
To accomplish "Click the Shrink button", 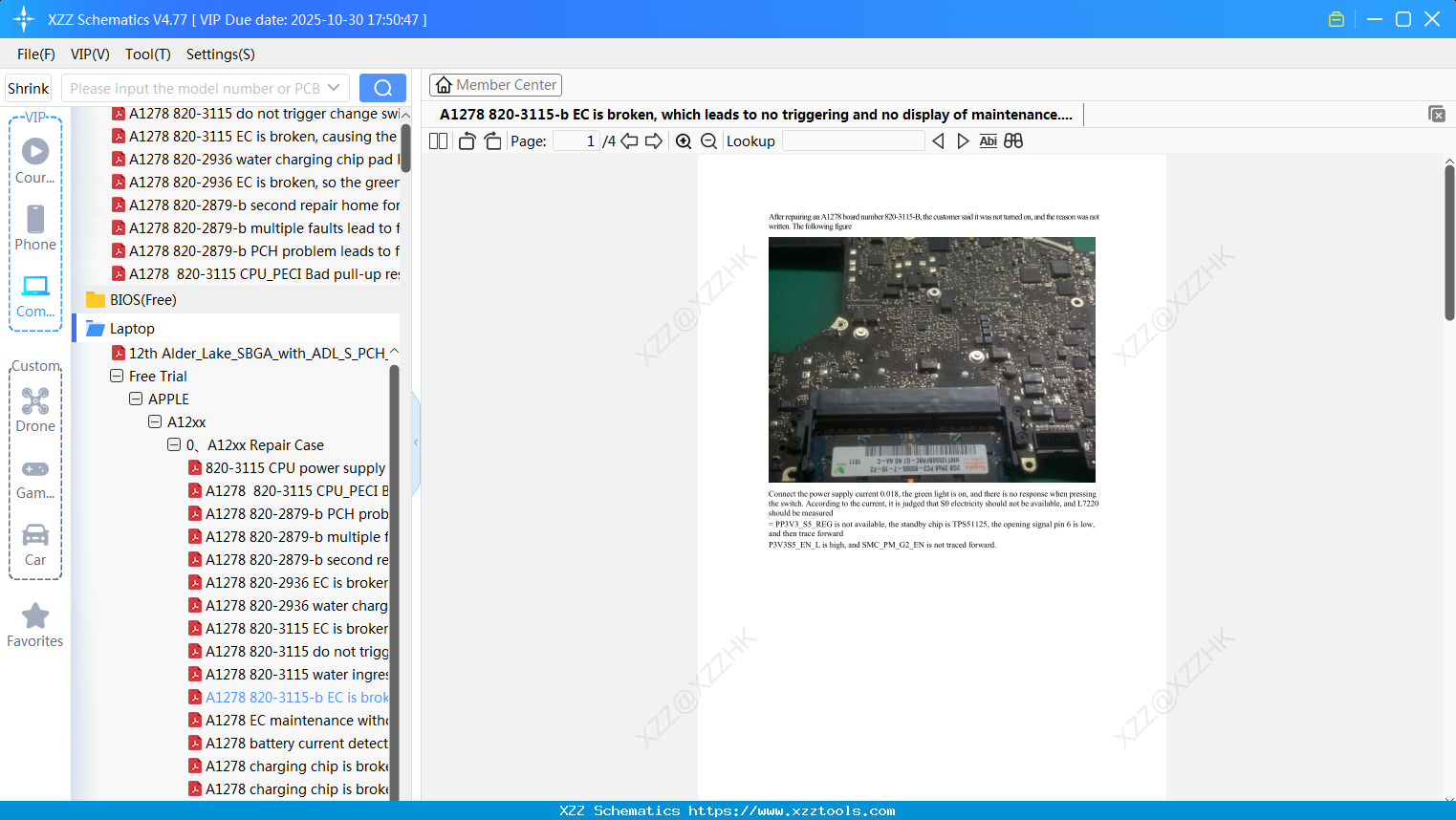I will (29, 88).
